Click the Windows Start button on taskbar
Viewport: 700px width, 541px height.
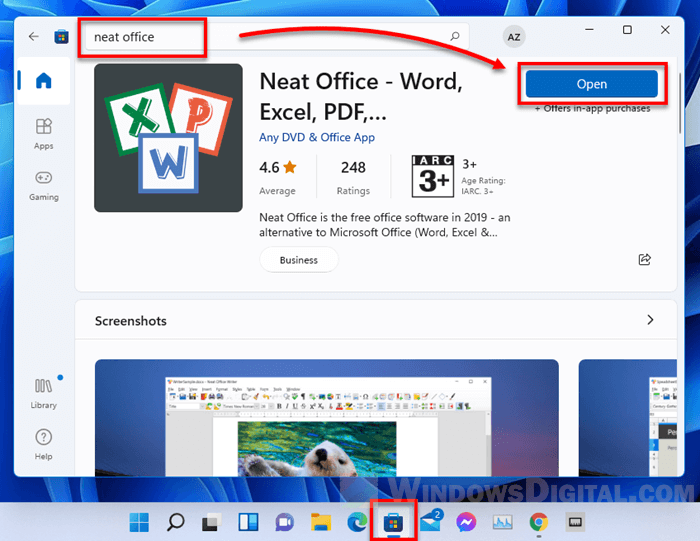click(x=139, y=521)
